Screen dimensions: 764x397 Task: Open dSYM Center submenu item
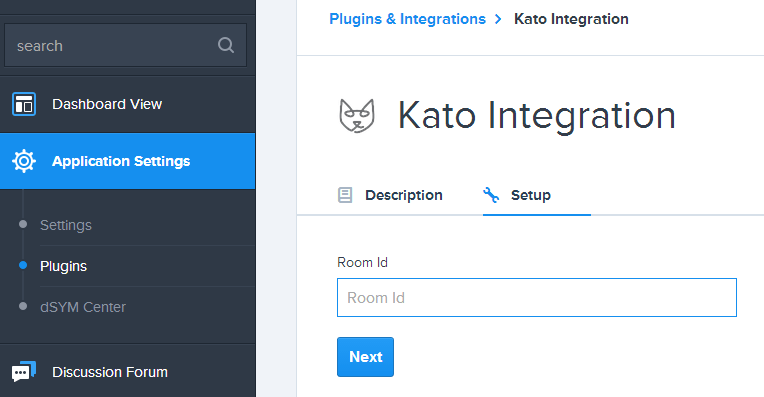pos(83,307)
